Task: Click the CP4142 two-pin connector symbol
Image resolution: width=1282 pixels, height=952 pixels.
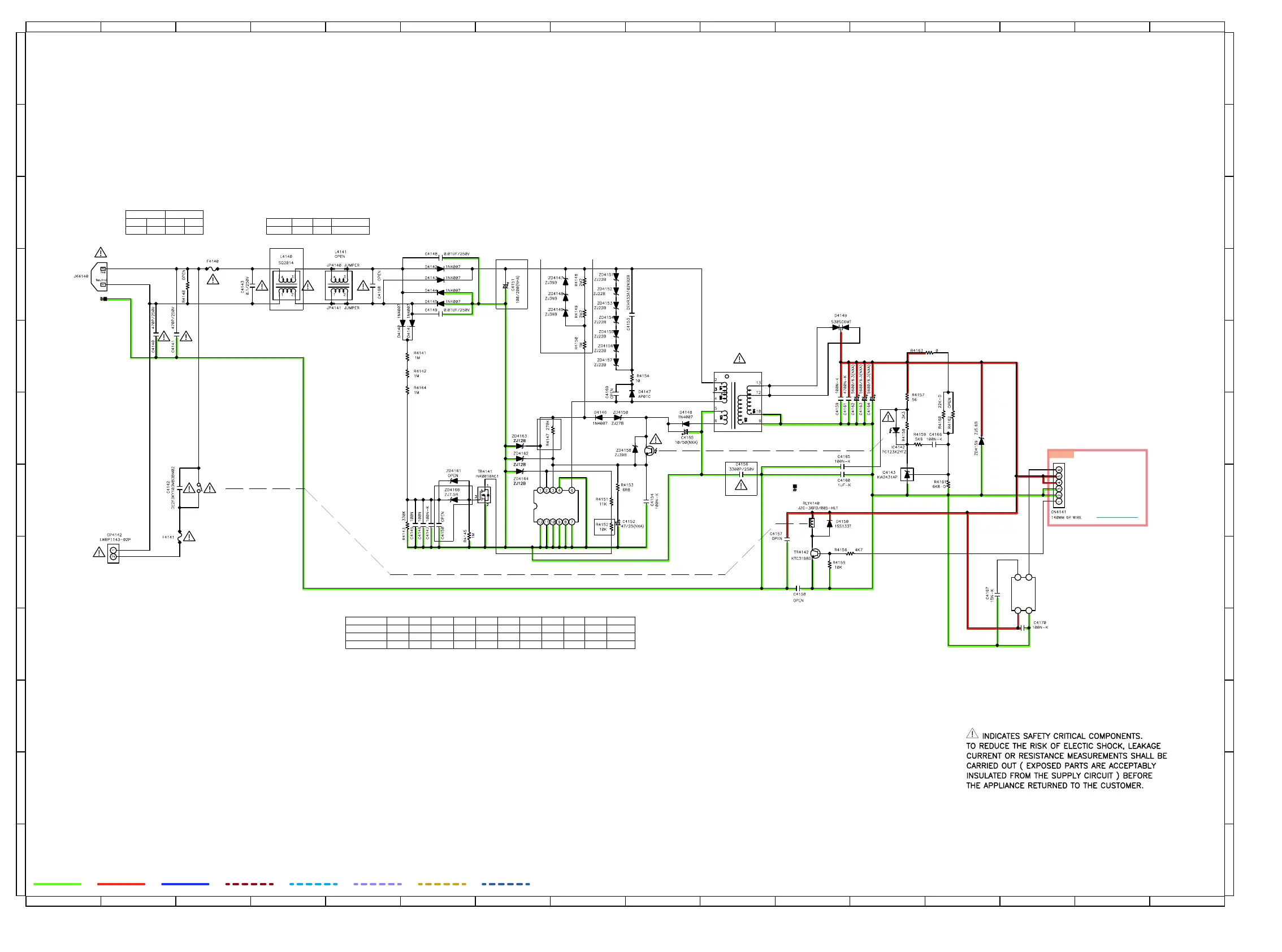Action: click(113, 554)
